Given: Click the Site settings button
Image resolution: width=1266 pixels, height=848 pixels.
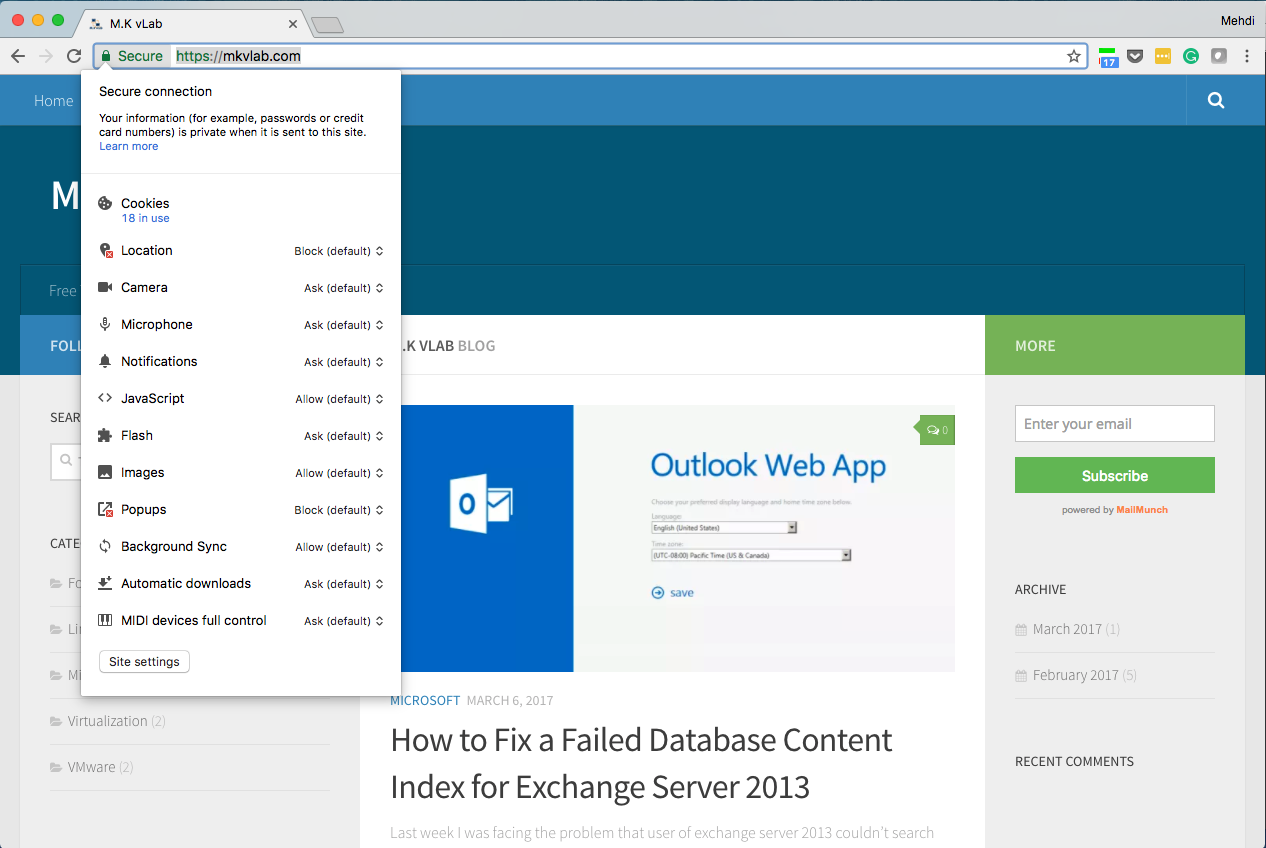Looking at the screenshot, I should pos(144,662).
